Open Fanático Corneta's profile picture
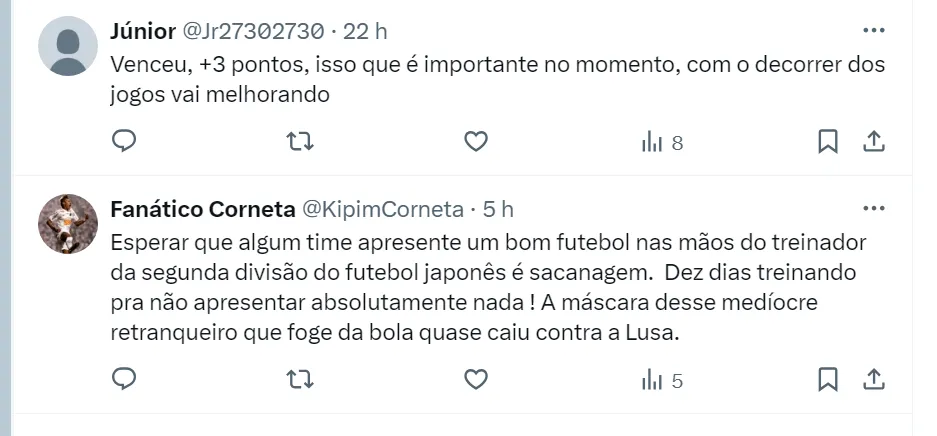Image resolution: width=937 pixels, height=436 pixels. 68,223
